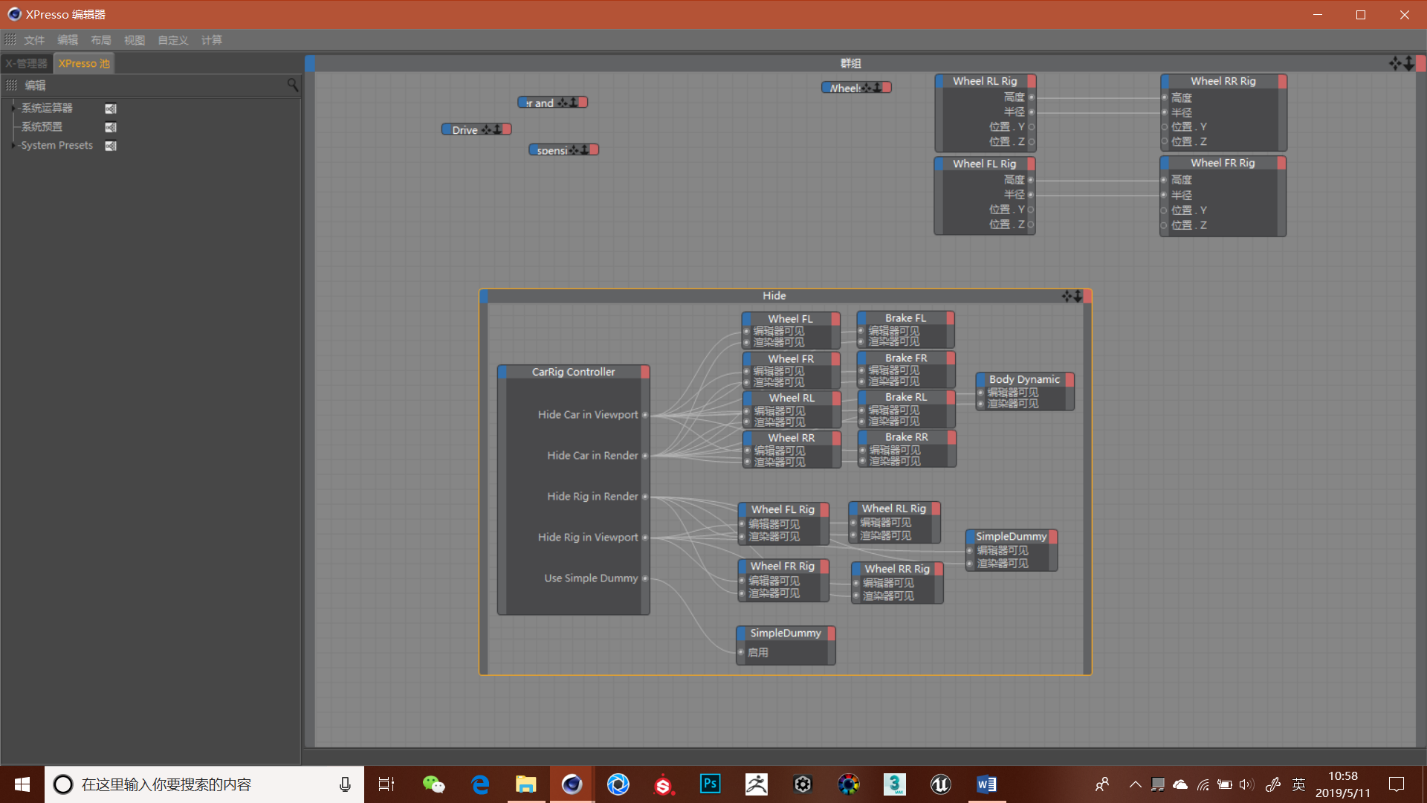
Task: Expand the 系统运算器 tree item
Action: pos(14,108)
